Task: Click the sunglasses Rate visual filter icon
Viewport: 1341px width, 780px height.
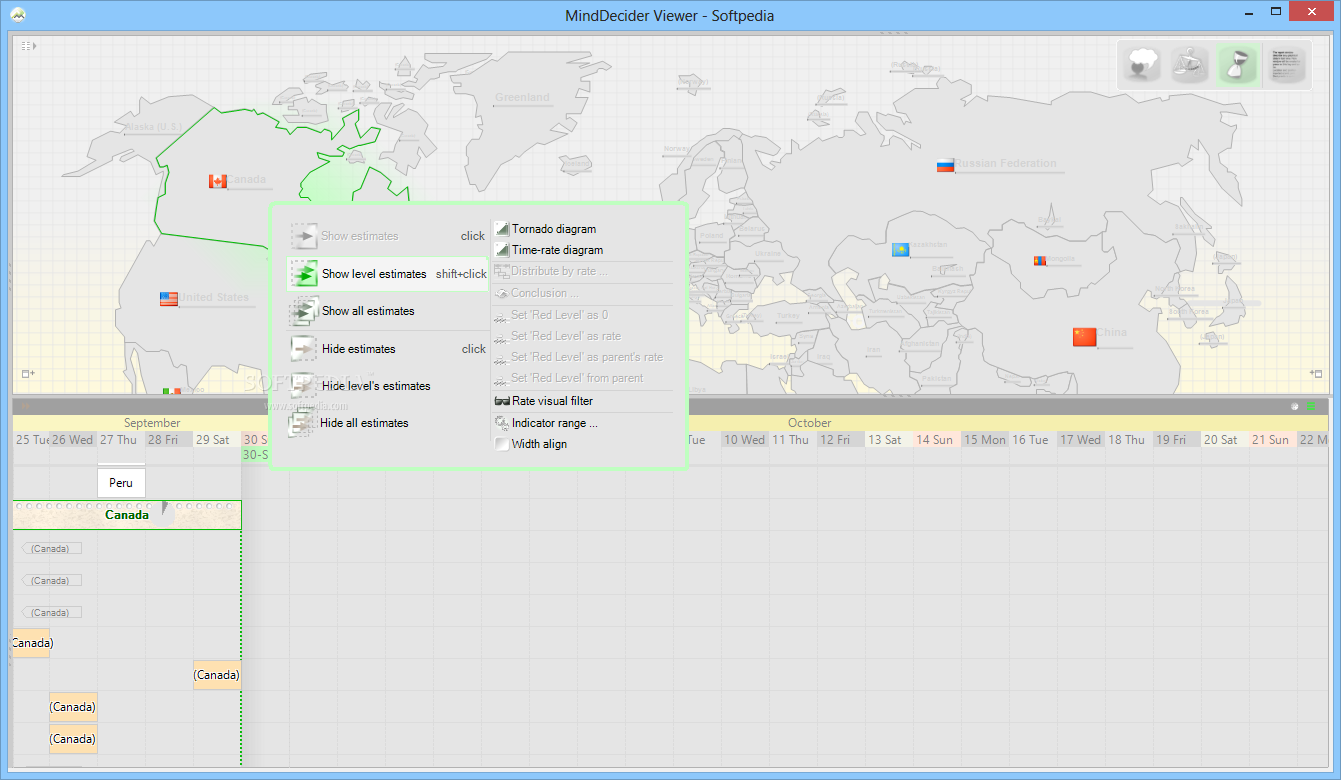Action: [502, 401]
